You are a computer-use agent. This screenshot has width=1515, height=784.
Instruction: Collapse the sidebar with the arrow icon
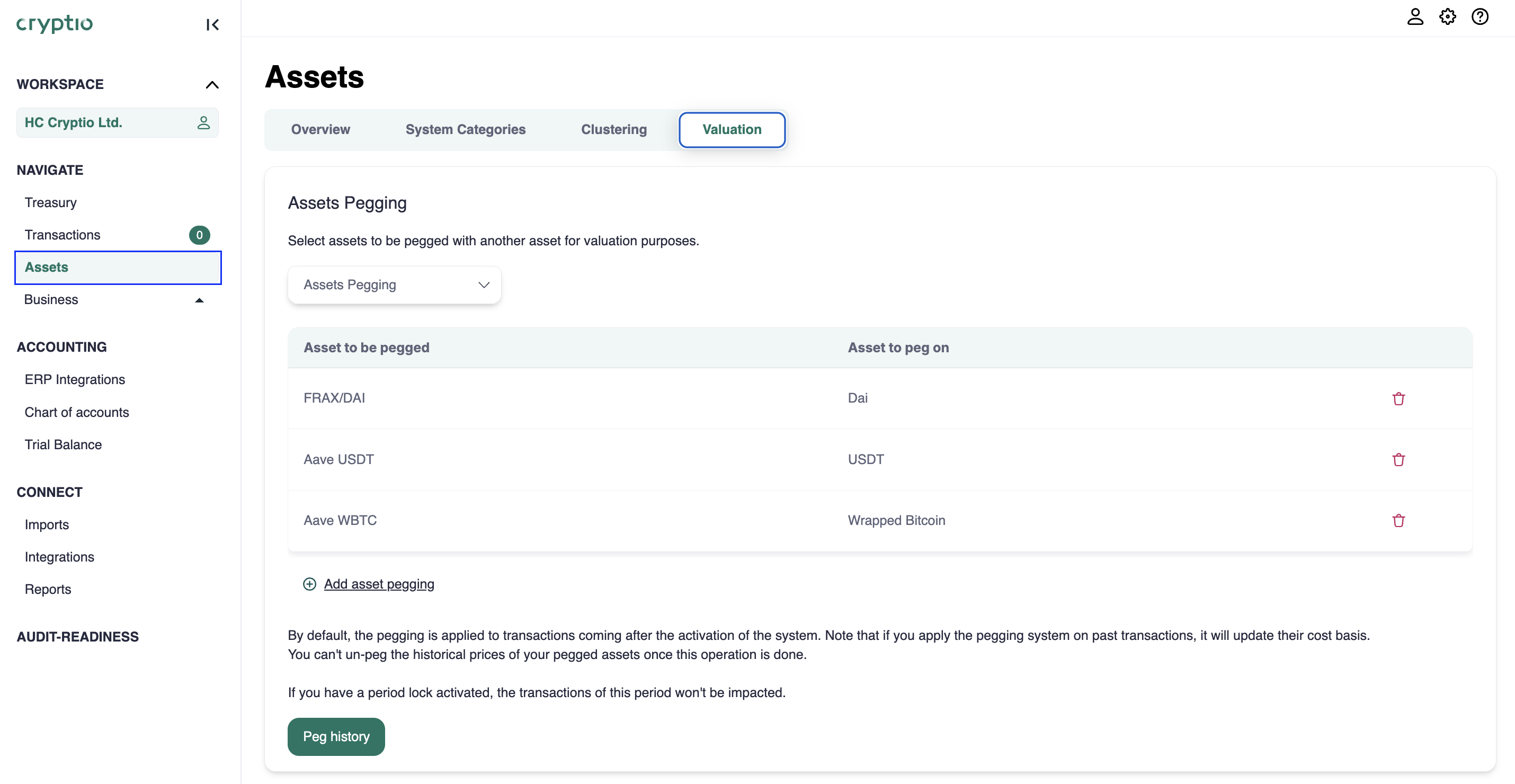(x=212, y=25)
